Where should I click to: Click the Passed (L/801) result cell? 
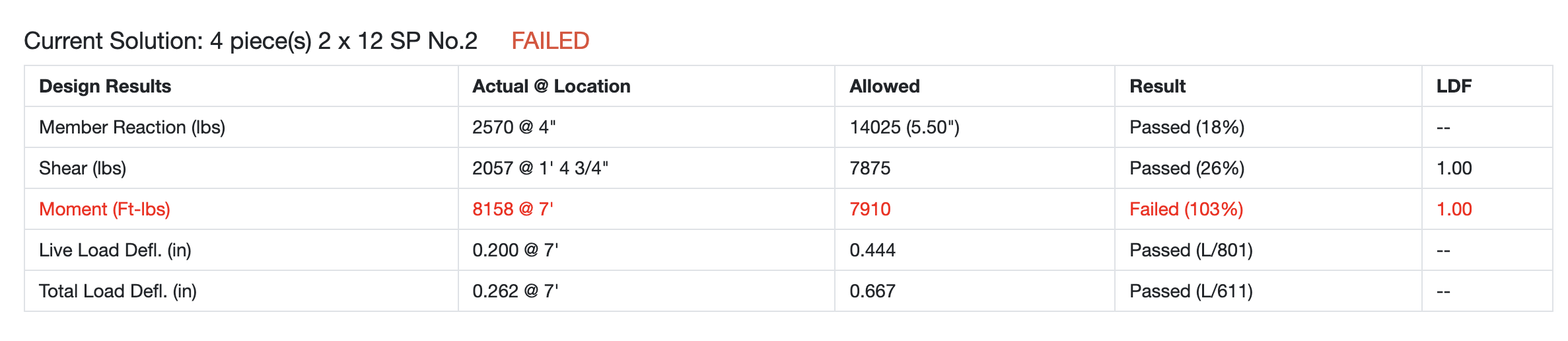[1191, 250]
